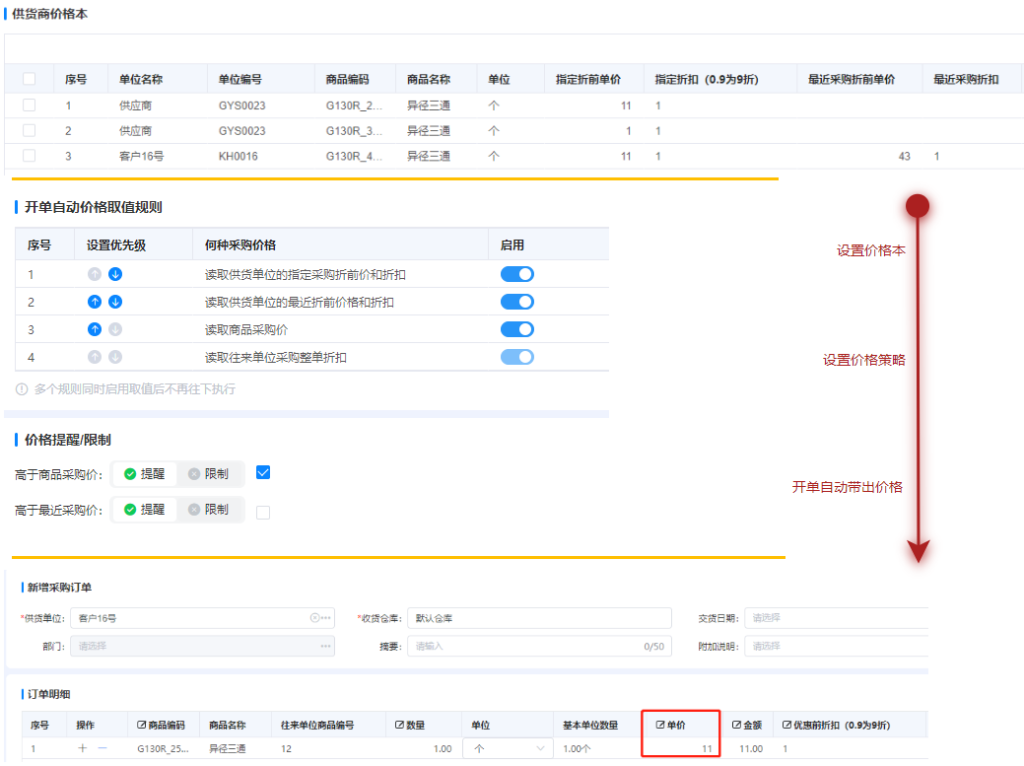The height and width of the screenshot is (766, 1024).
Task: Tick the 高于最近采购价 checkbox
Action: [263, 512]
